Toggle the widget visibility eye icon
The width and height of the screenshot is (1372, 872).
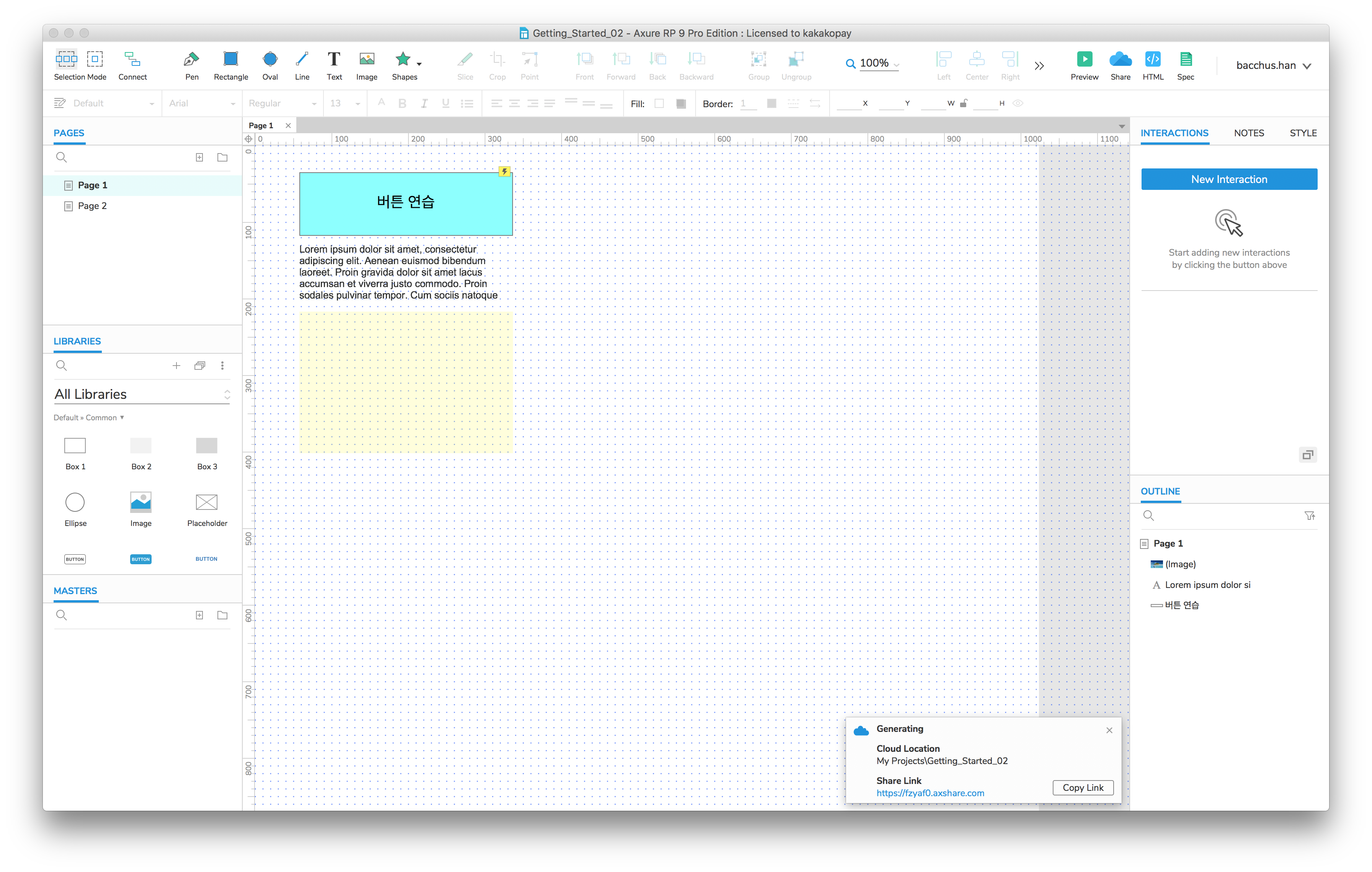pyautogui.click(x=1018, y=104)
